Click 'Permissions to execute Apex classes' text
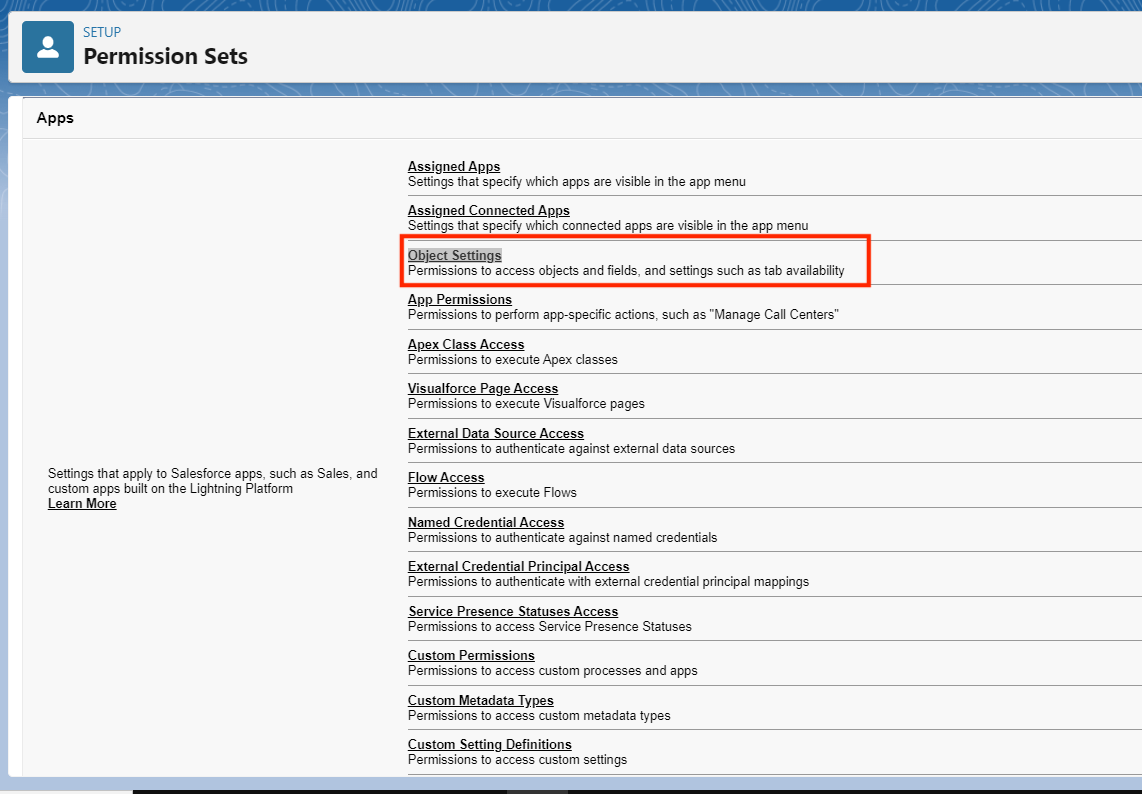The image size is (1142, 794). tap(513, 359)
